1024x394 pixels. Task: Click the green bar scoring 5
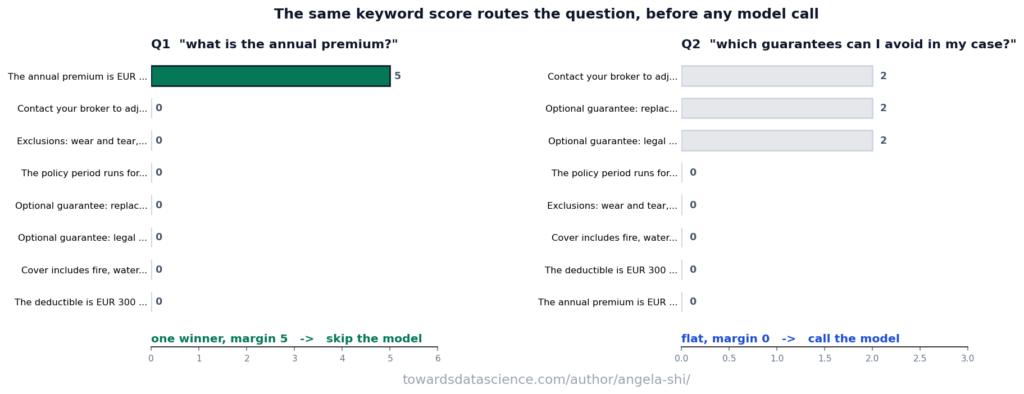[x=271, y=76]
